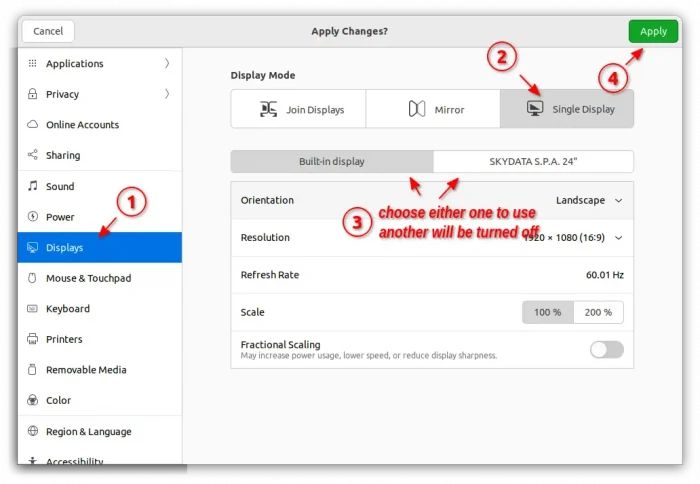Open Region & Language settings

[88, 431]
